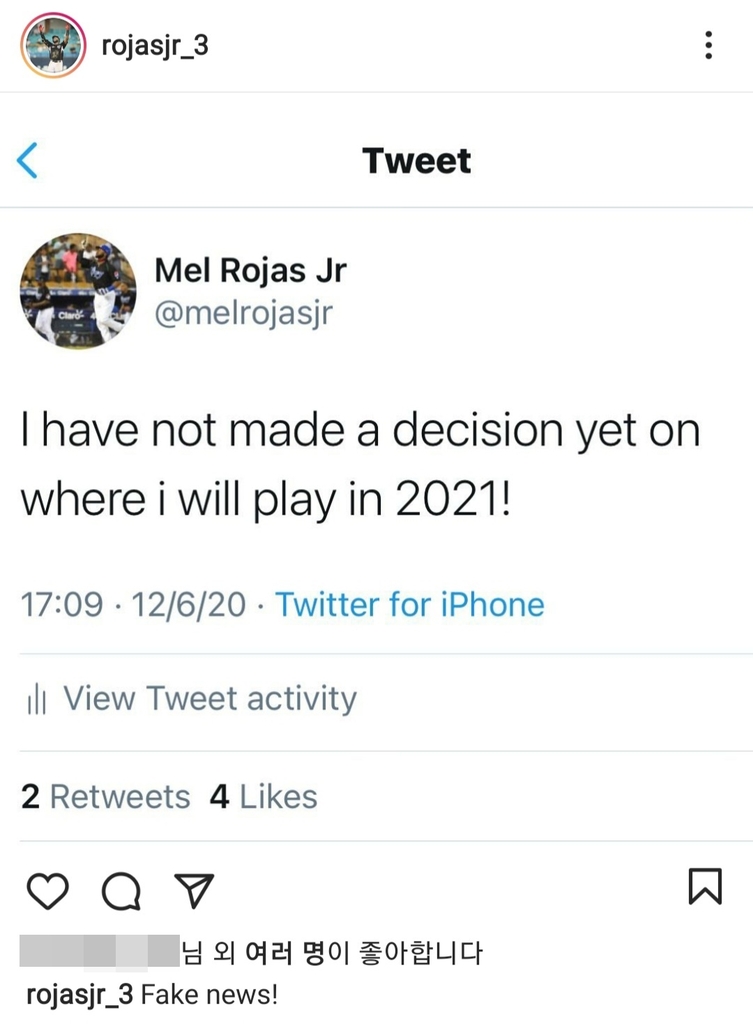Image resolution: width=753 pixels, height=1024 pixels.
Task: Tap rojasjr_3 username in the caption
Action: click(77, 995)
